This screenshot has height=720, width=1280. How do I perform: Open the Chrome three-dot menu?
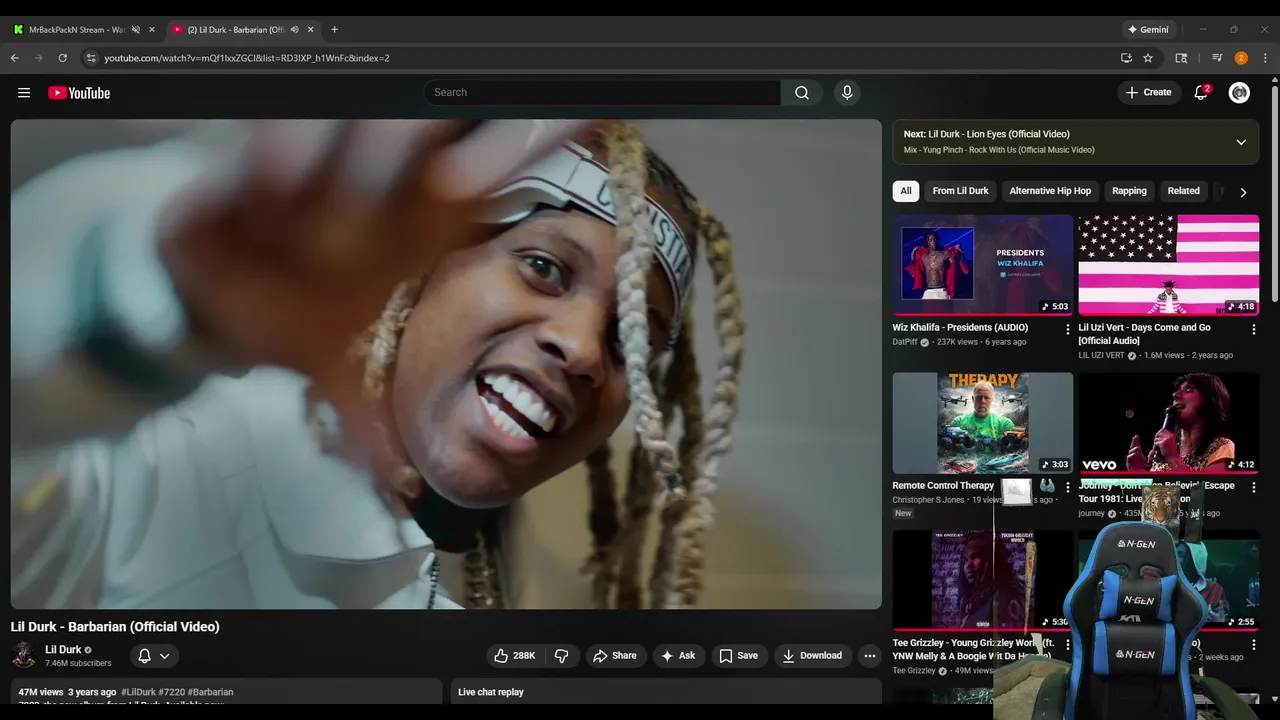click(x=1266, y=58)
